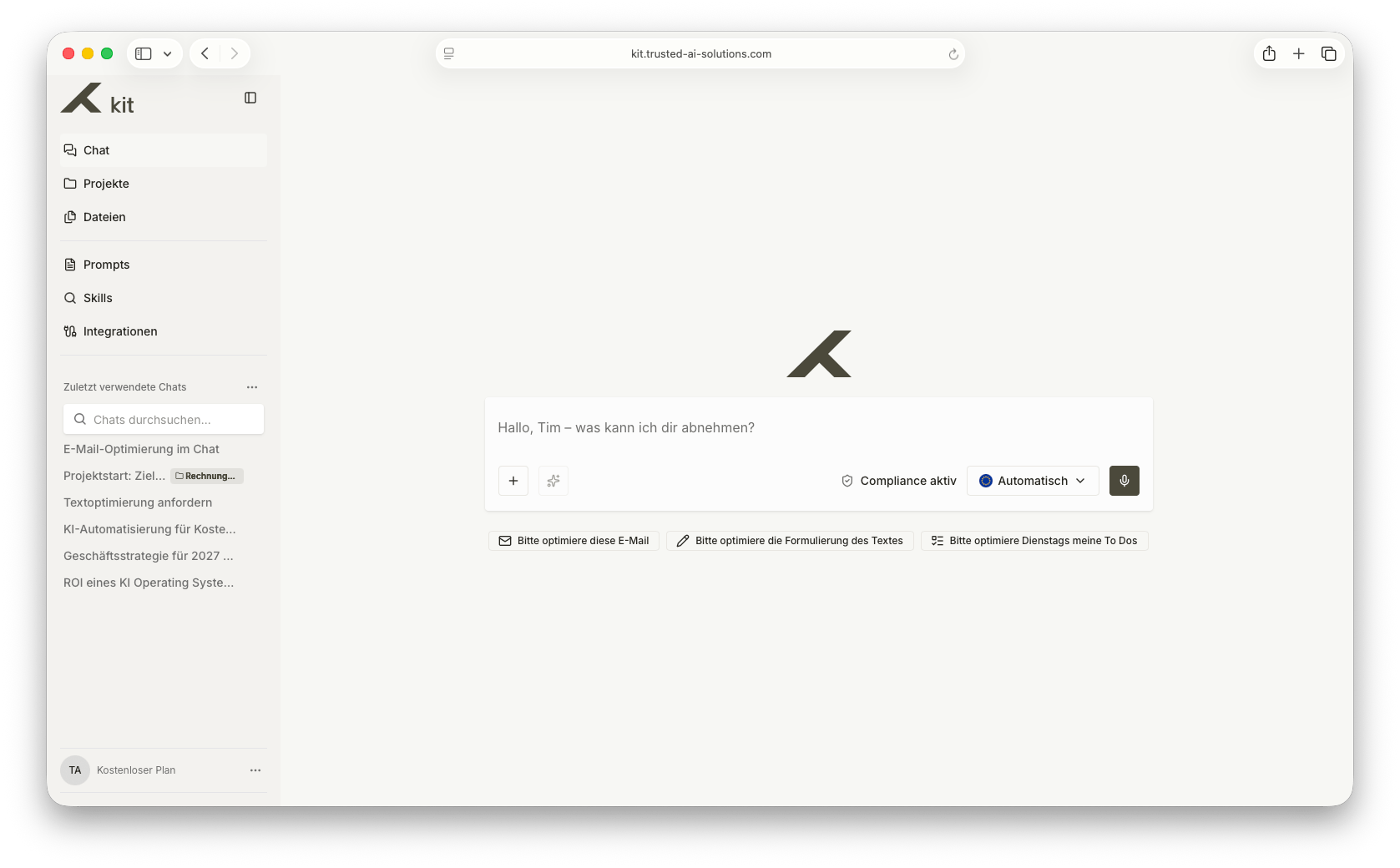The image size is (1400, 868).
Task: Go forward in Safari
Action: pyautogui.click(x=235, y=53)
